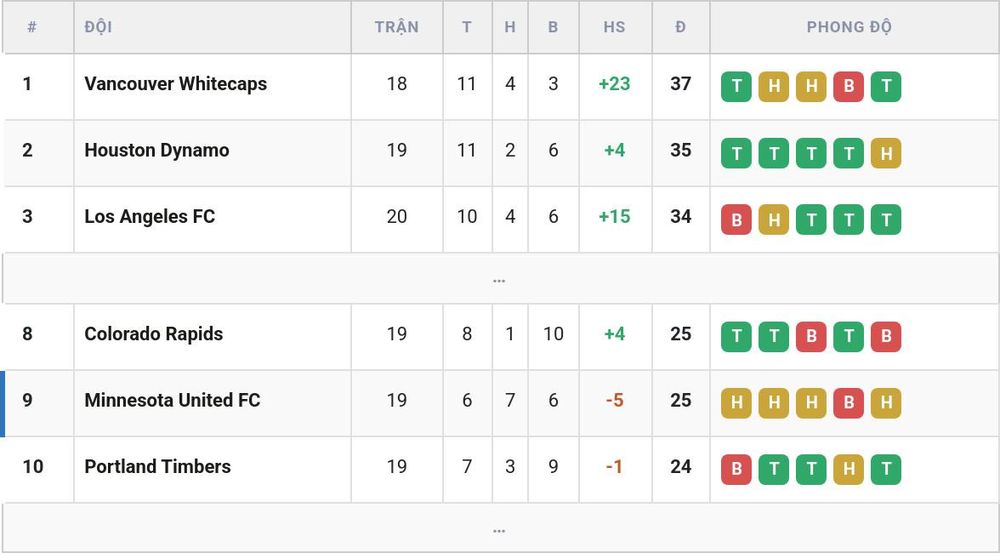Viewport: 1000px width, 553px height.
Task: Click Portland Timbers' red B form badge
Action: [x=736, y=469]
